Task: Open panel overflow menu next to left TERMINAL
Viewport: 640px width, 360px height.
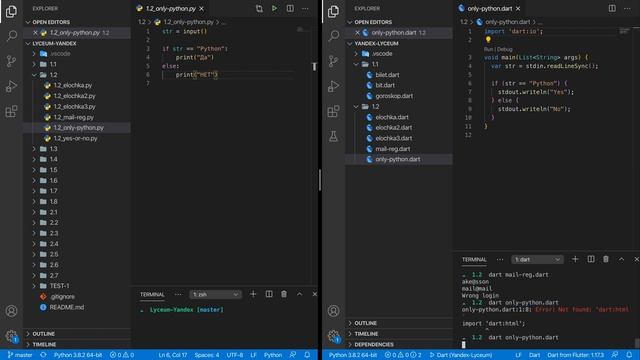Action: tap(178, 294)
